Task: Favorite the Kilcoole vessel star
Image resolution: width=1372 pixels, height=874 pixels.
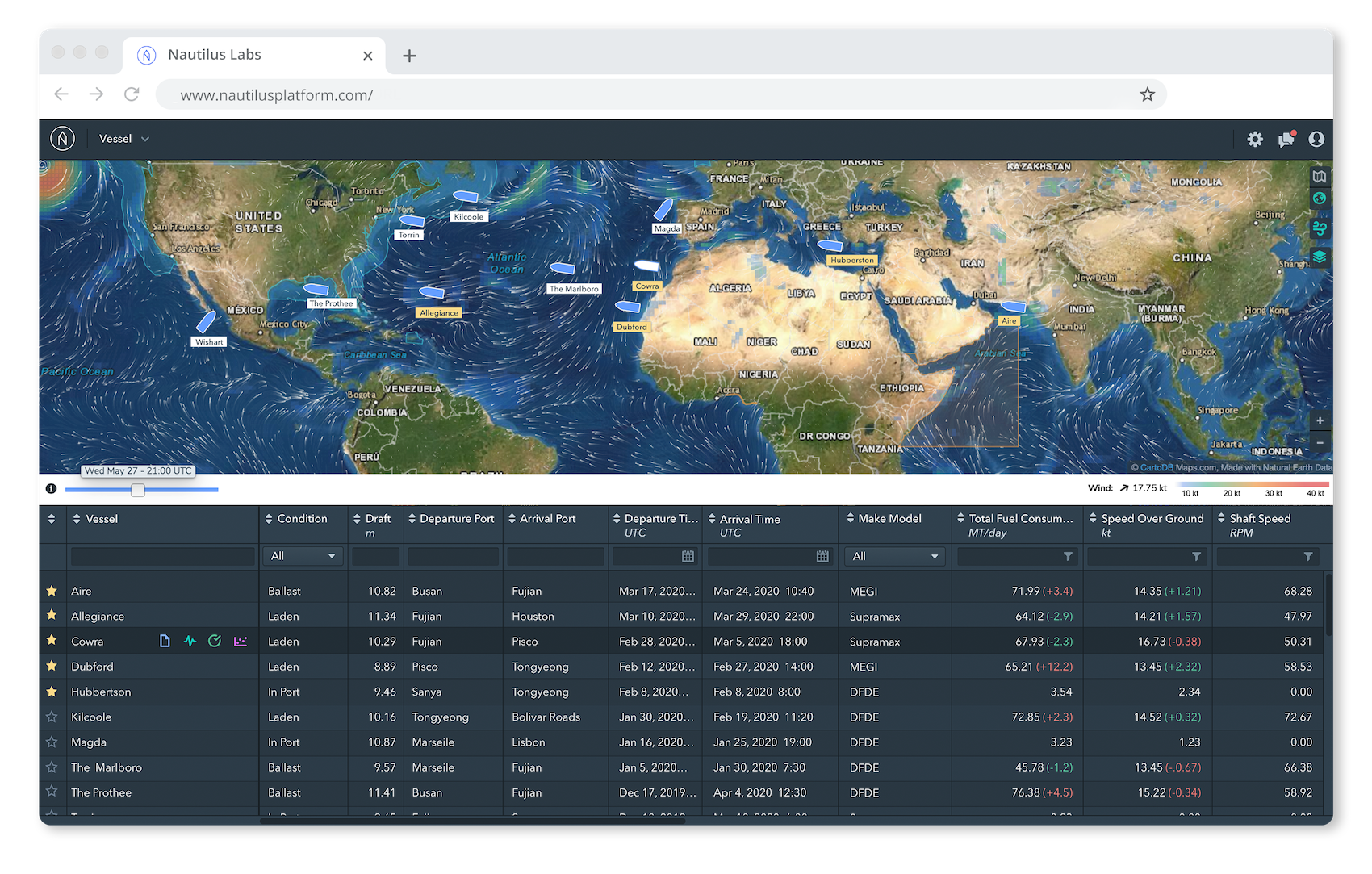Action: pyautogui.click(x=52, y=717)
